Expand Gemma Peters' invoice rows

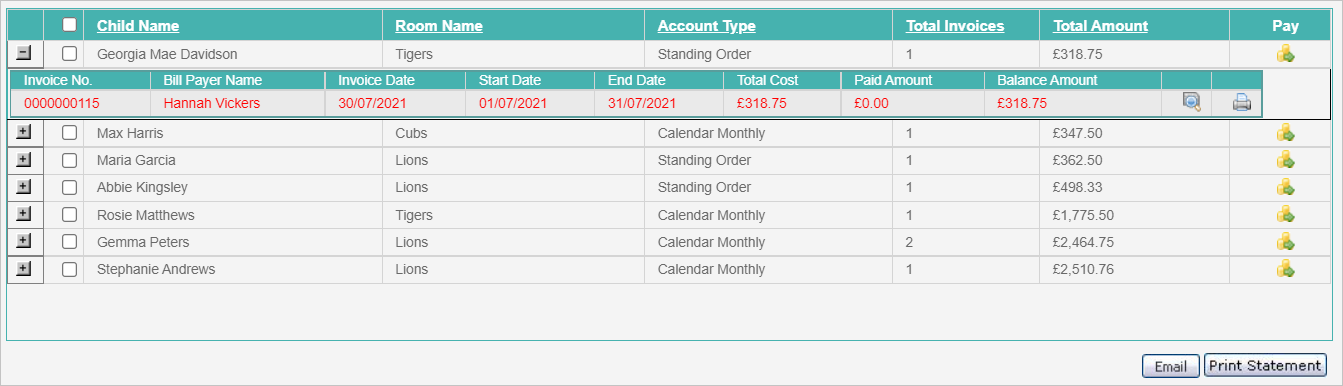25,241
